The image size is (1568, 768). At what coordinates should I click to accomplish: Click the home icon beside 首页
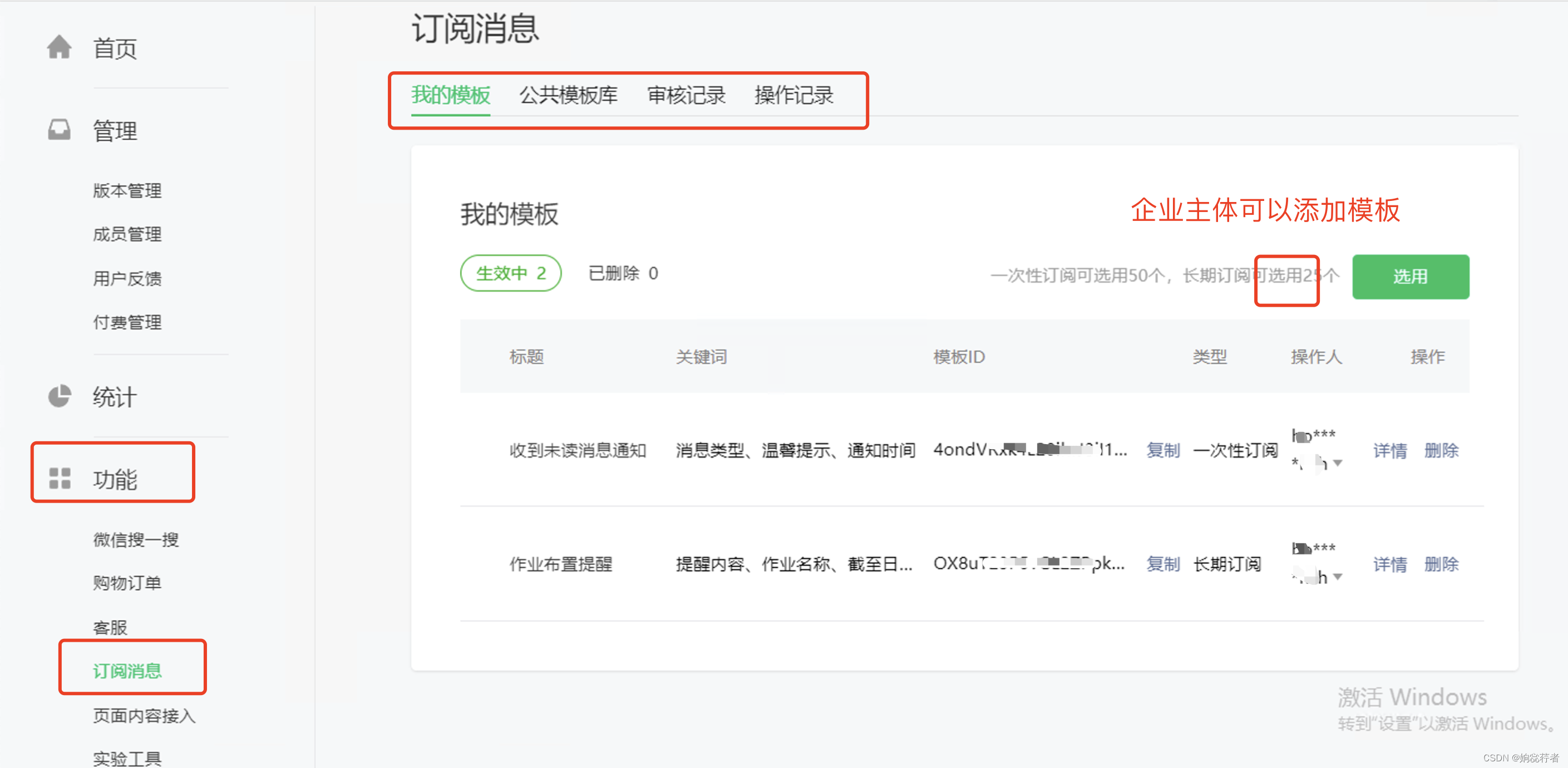tap(59, 47)
